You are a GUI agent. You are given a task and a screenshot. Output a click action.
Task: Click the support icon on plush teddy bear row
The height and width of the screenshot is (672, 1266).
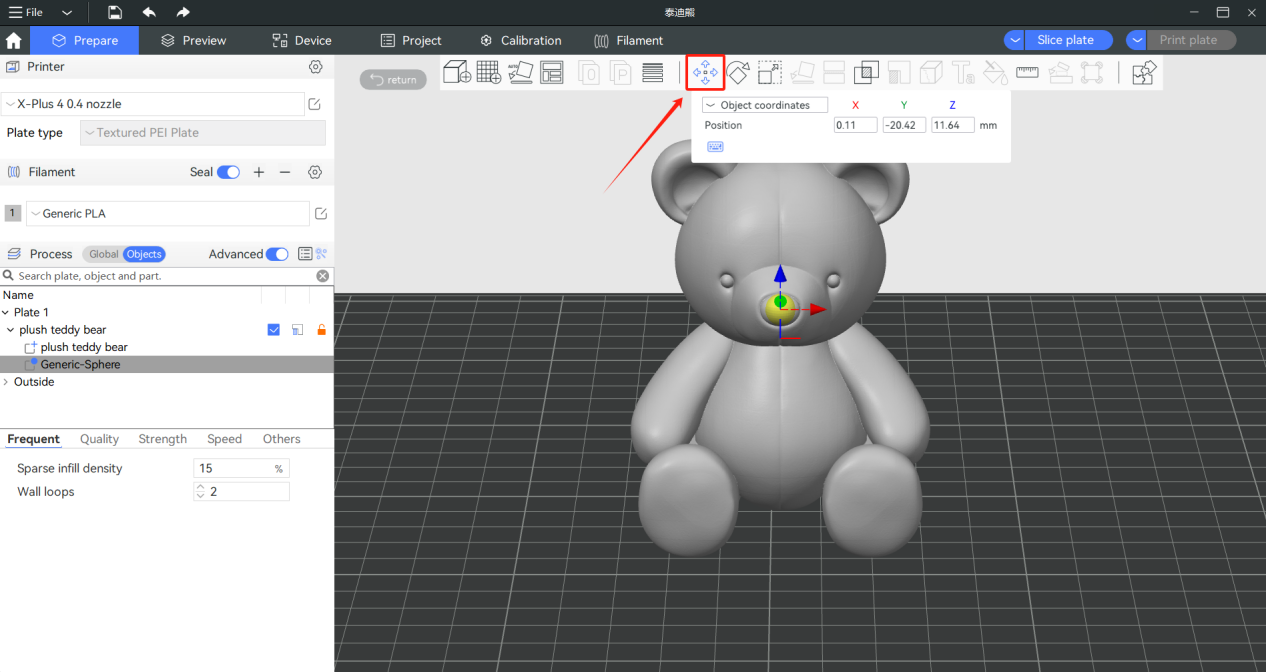[297, 330]
